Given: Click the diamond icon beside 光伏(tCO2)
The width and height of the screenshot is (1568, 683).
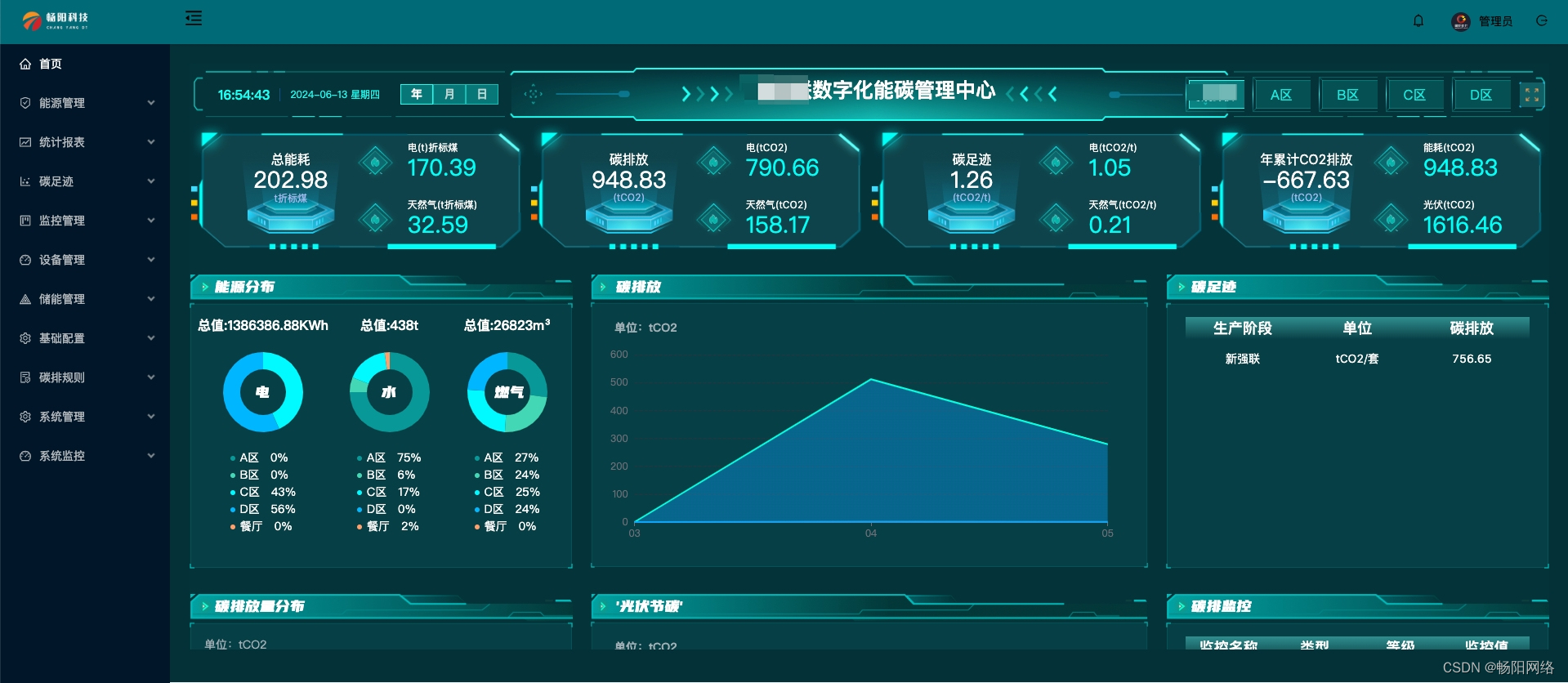Looking at the screenshot, I should [x=1391, y=219].
